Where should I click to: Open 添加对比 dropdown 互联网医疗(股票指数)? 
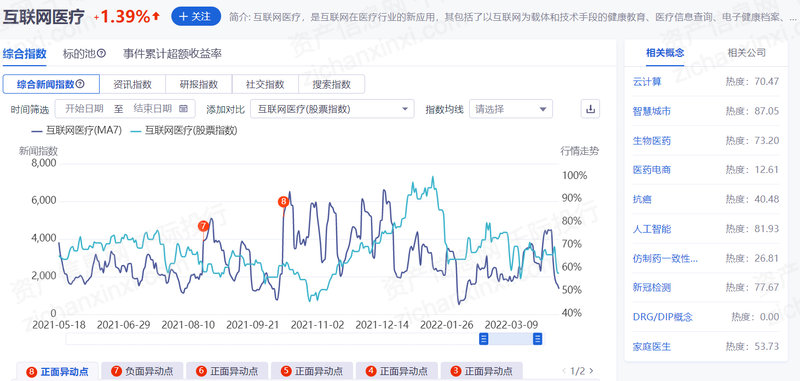332,109
